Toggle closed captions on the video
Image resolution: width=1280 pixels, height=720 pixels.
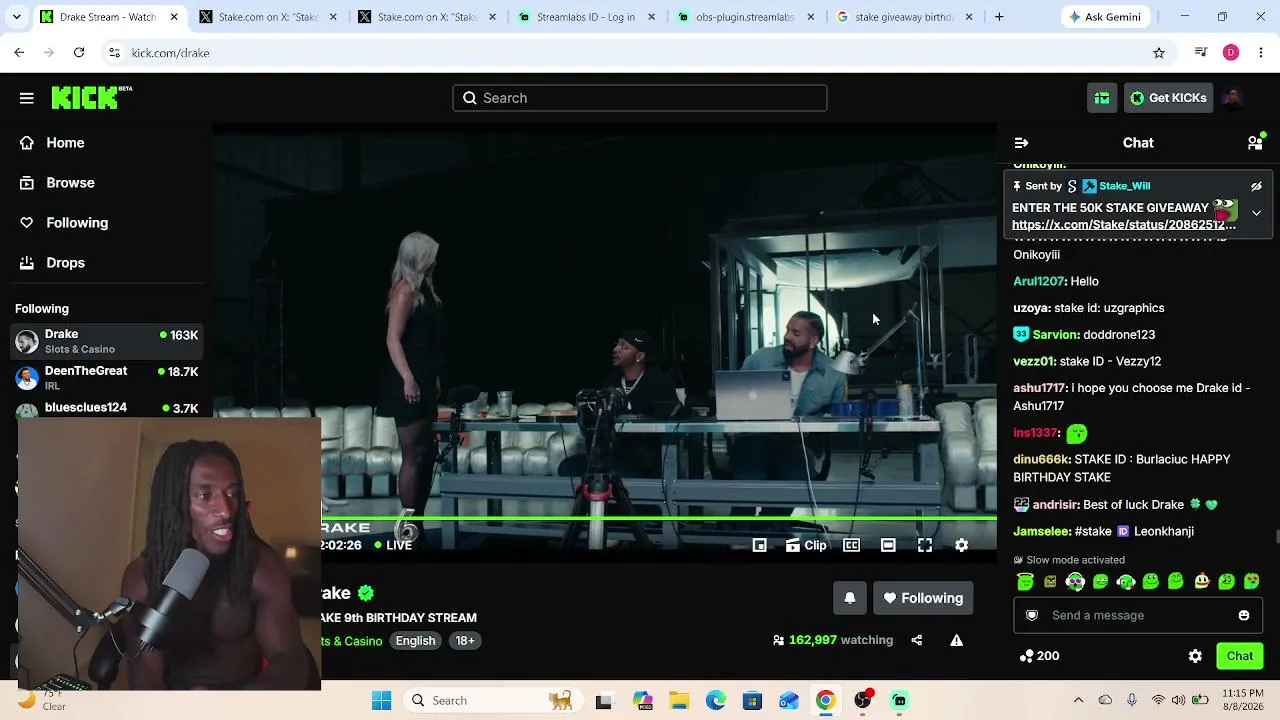click(x=851, y=545)
